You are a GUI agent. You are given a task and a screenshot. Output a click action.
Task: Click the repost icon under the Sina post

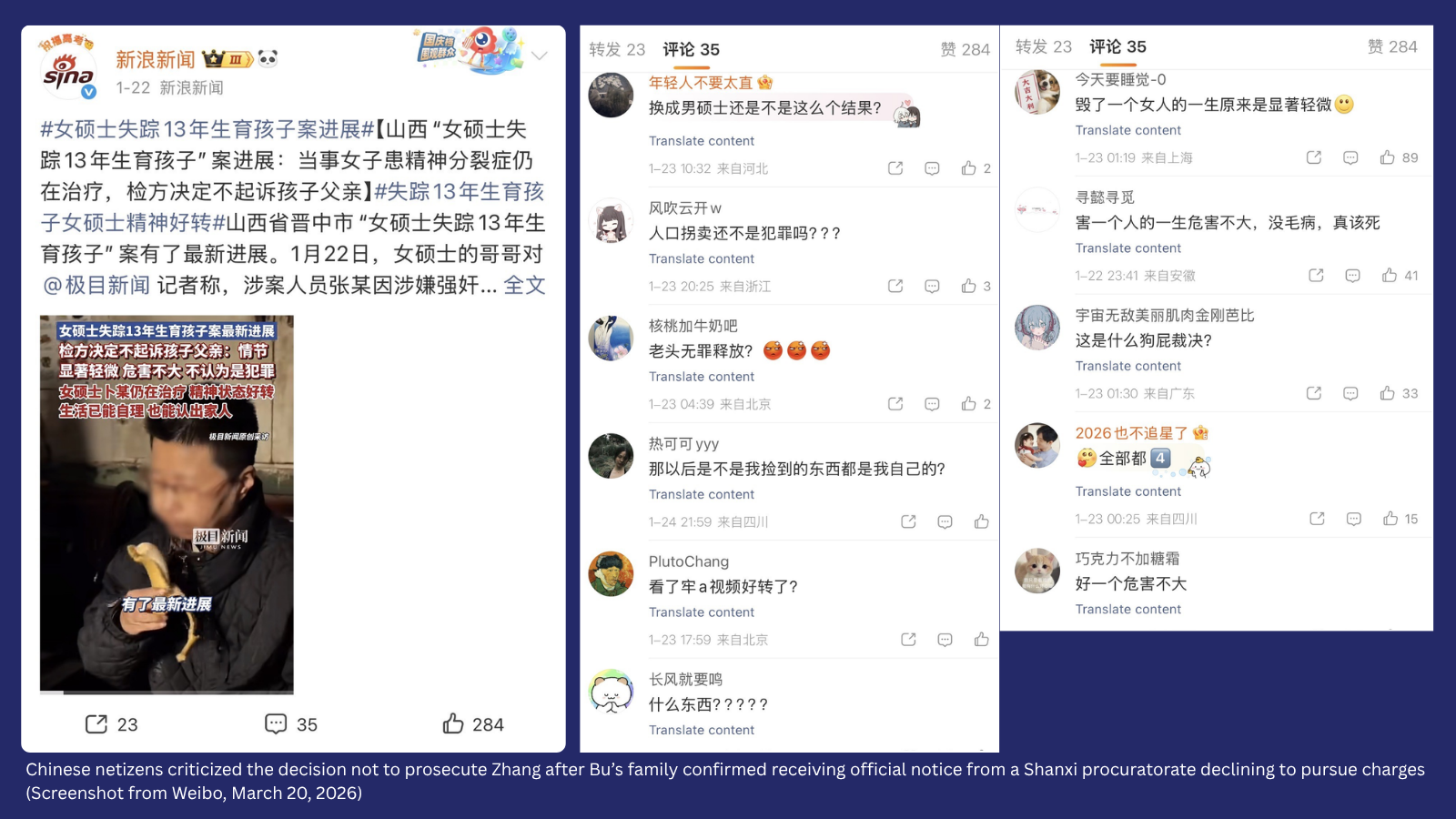[x=96, y=723]
